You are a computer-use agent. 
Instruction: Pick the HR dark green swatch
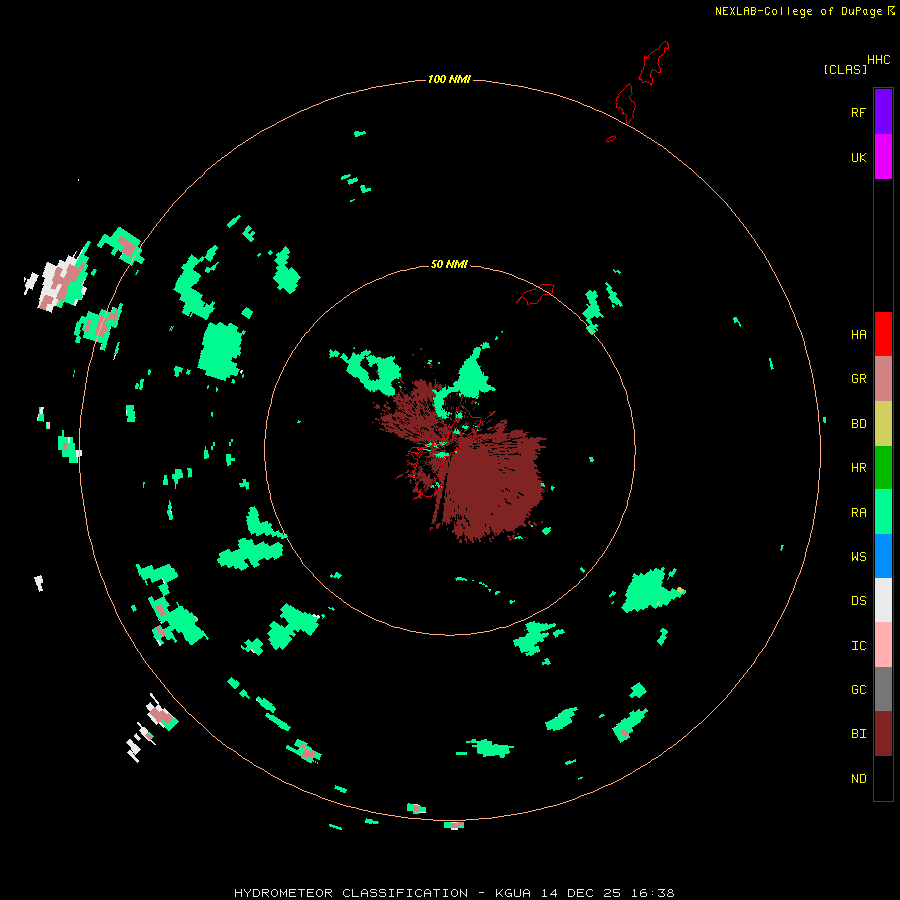click(x=883, y=468)
